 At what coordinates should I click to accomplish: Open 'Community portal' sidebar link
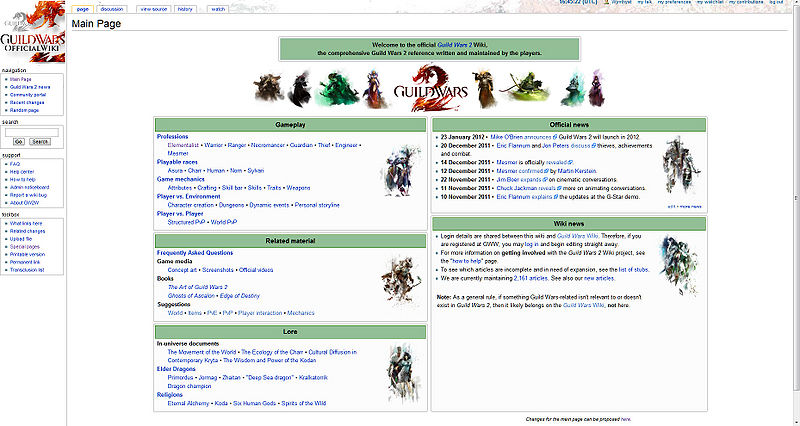(28, 95)
